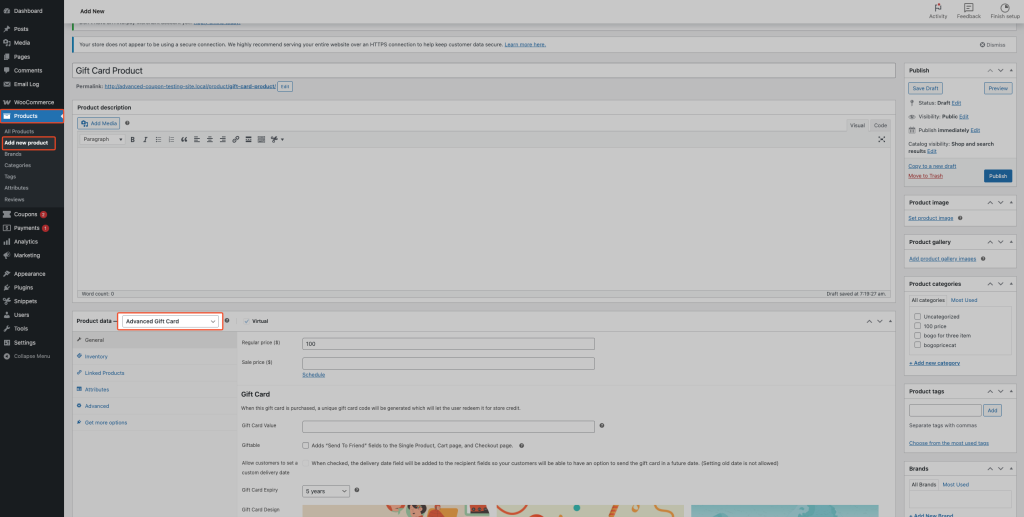This screenshot has width=1024, height=517.
Task: Click the Italic formatting icon
Action: pyautogui.click(x=146, y=139)
